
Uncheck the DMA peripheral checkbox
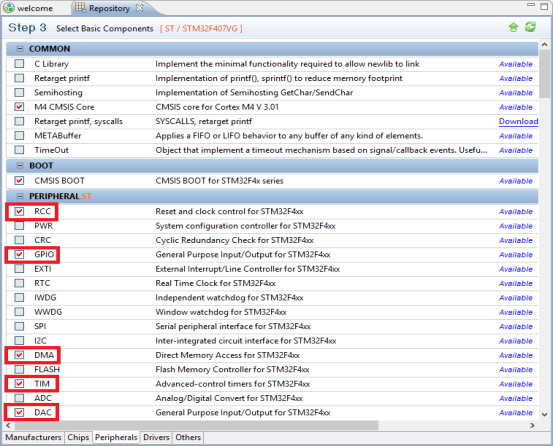pyautogui.click(x=19, y=355)
